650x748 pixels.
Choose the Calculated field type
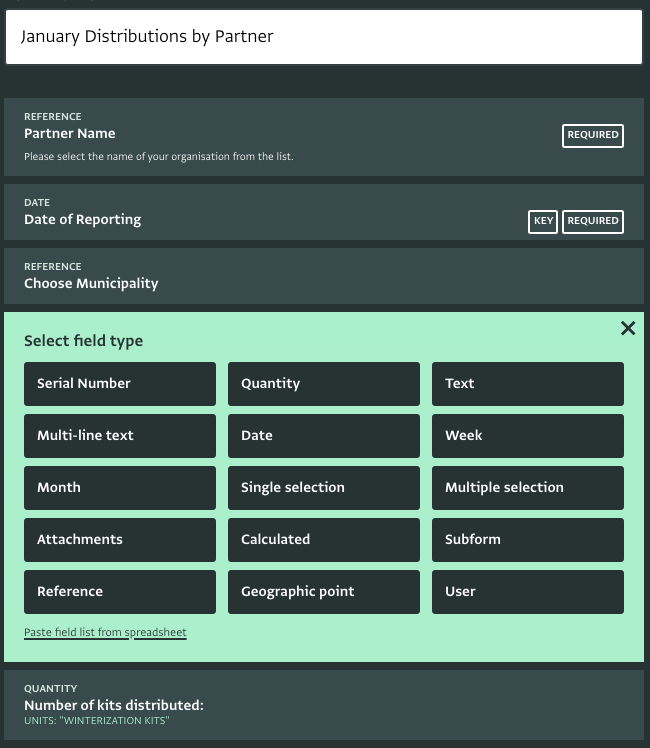point(324,540)
